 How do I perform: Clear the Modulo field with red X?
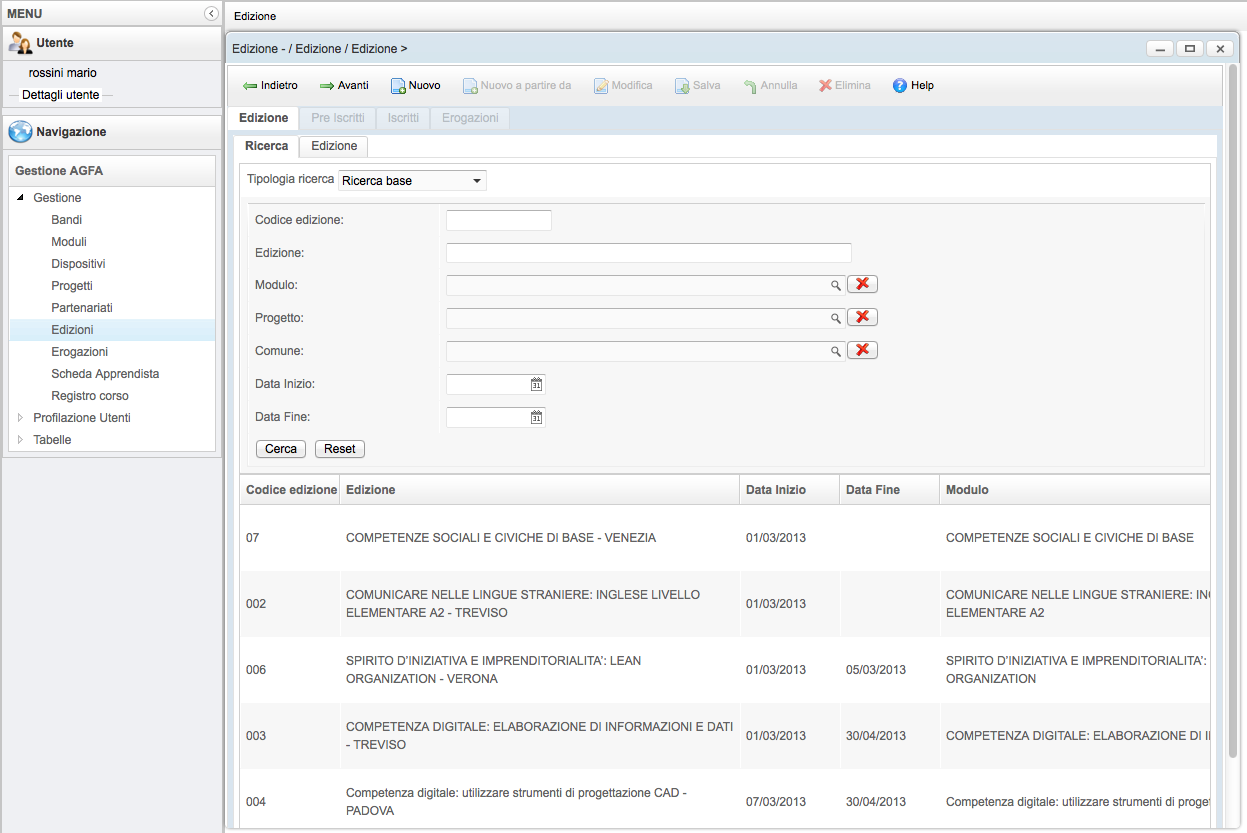862,285
